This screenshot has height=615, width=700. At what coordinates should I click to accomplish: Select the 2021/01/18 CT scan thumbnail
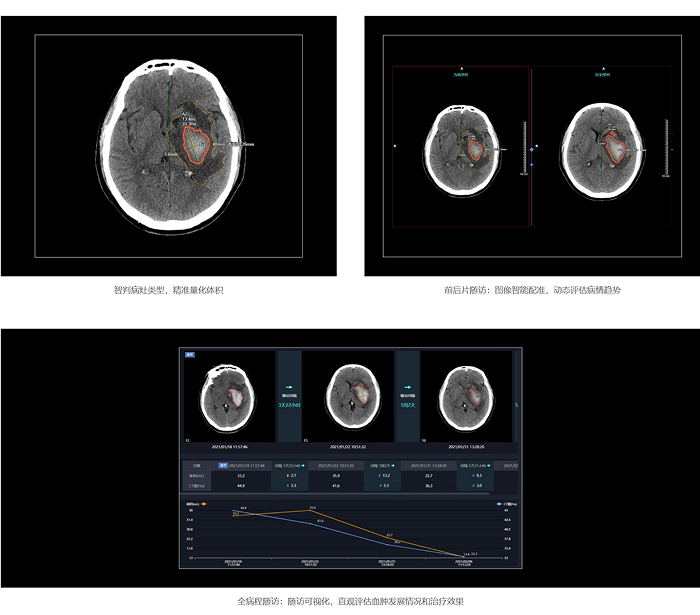[x=231, y=397]
